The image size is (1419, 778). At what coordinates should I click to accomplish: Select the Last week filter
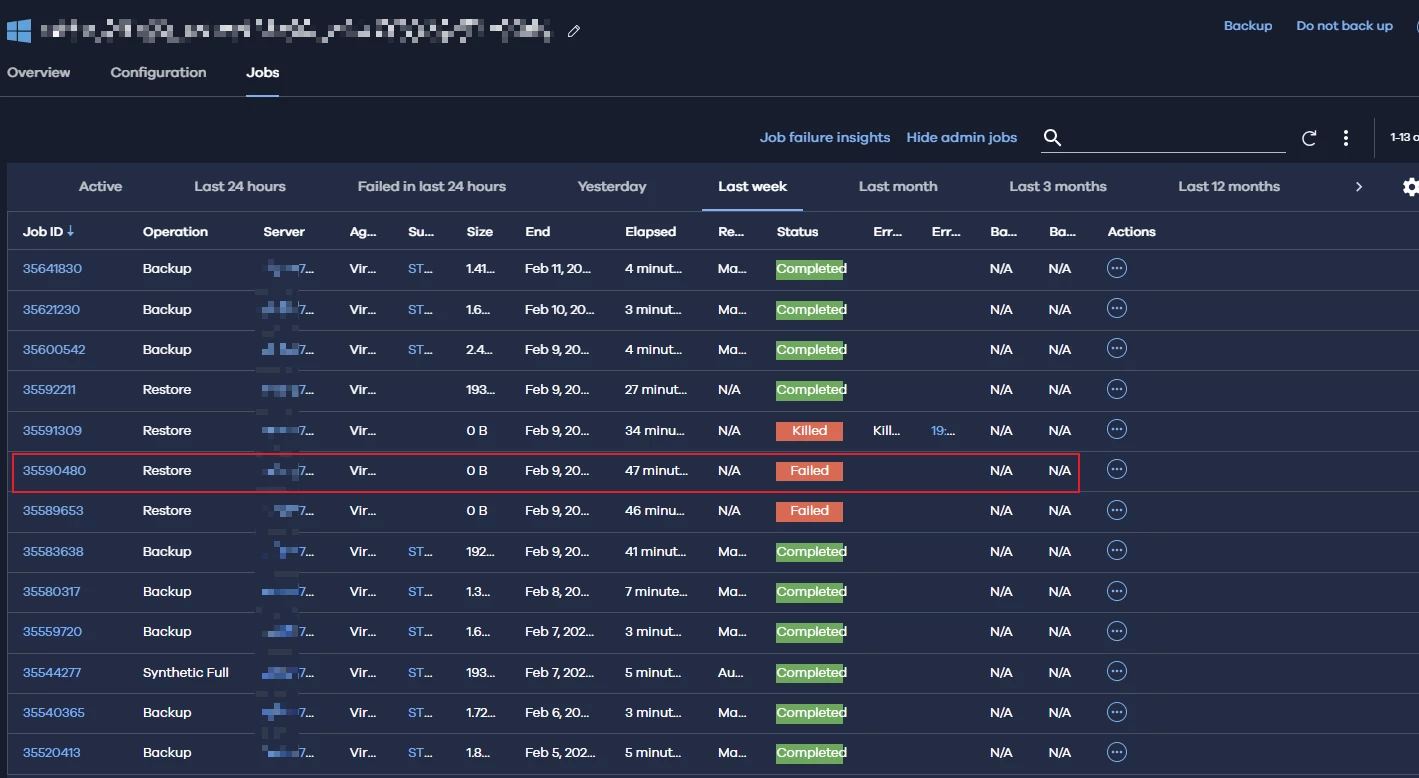(x=753, y=186)
